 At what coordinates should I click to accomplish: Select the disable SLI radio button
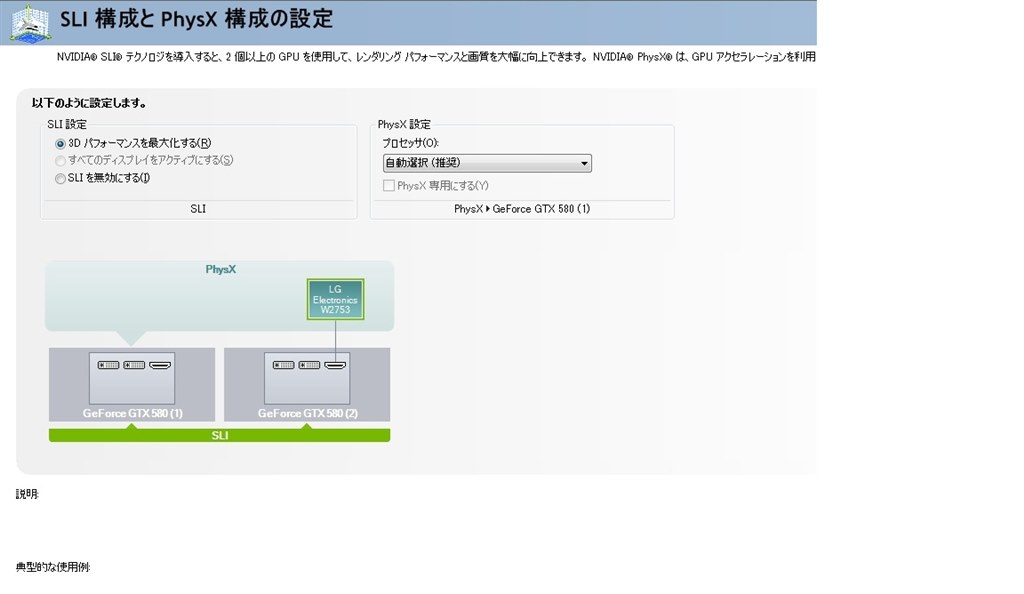[x=60, y=178]
